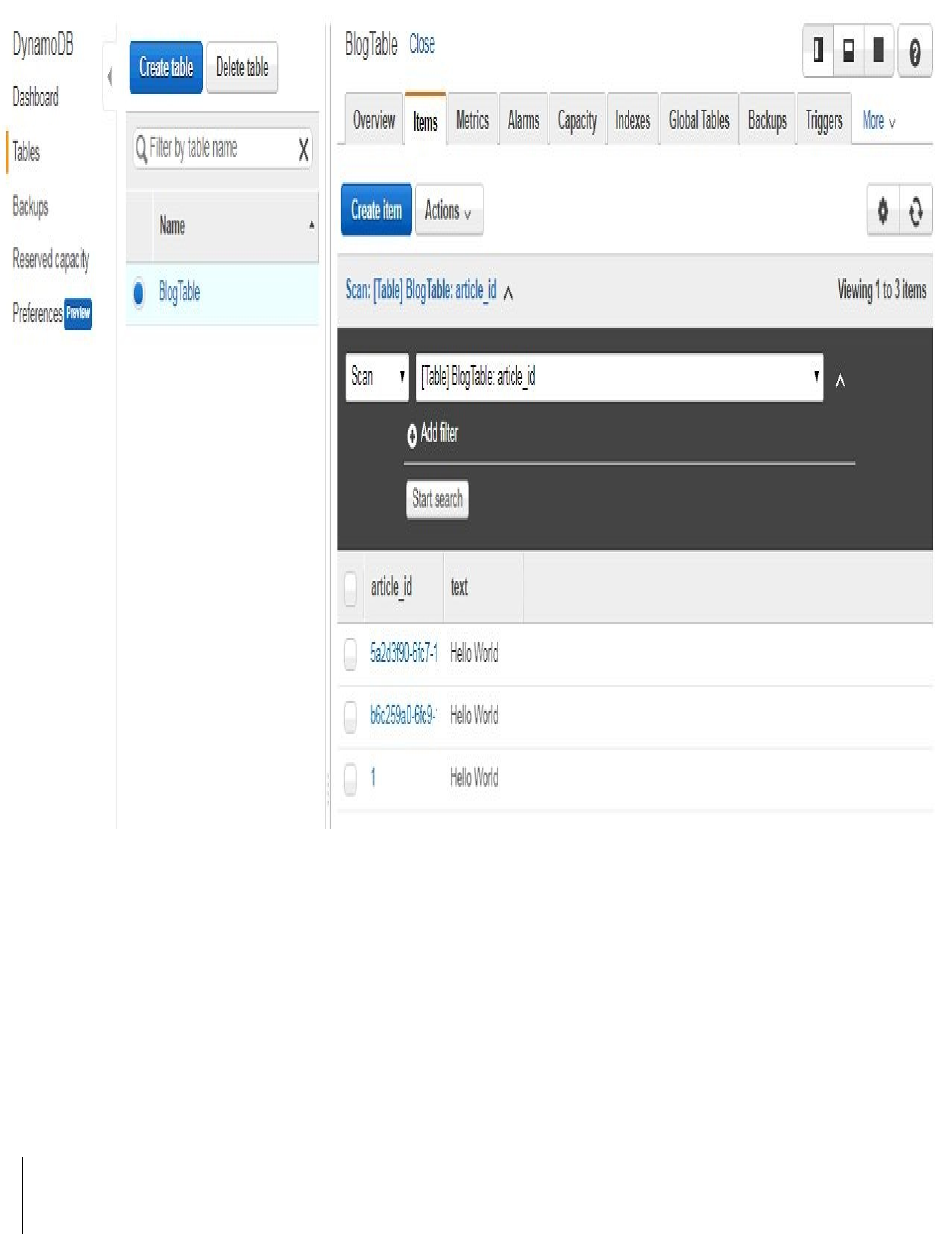Open the Indexes tab
The image size is (937, 1234).
click(x=633, y=121)
